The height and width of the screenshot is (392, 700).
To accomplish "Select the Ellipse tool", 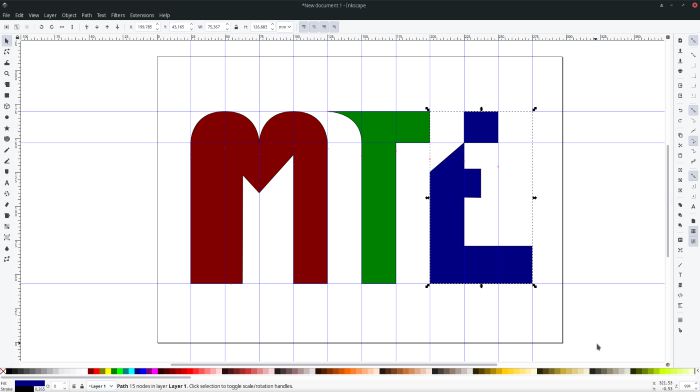I will [7, 117].
